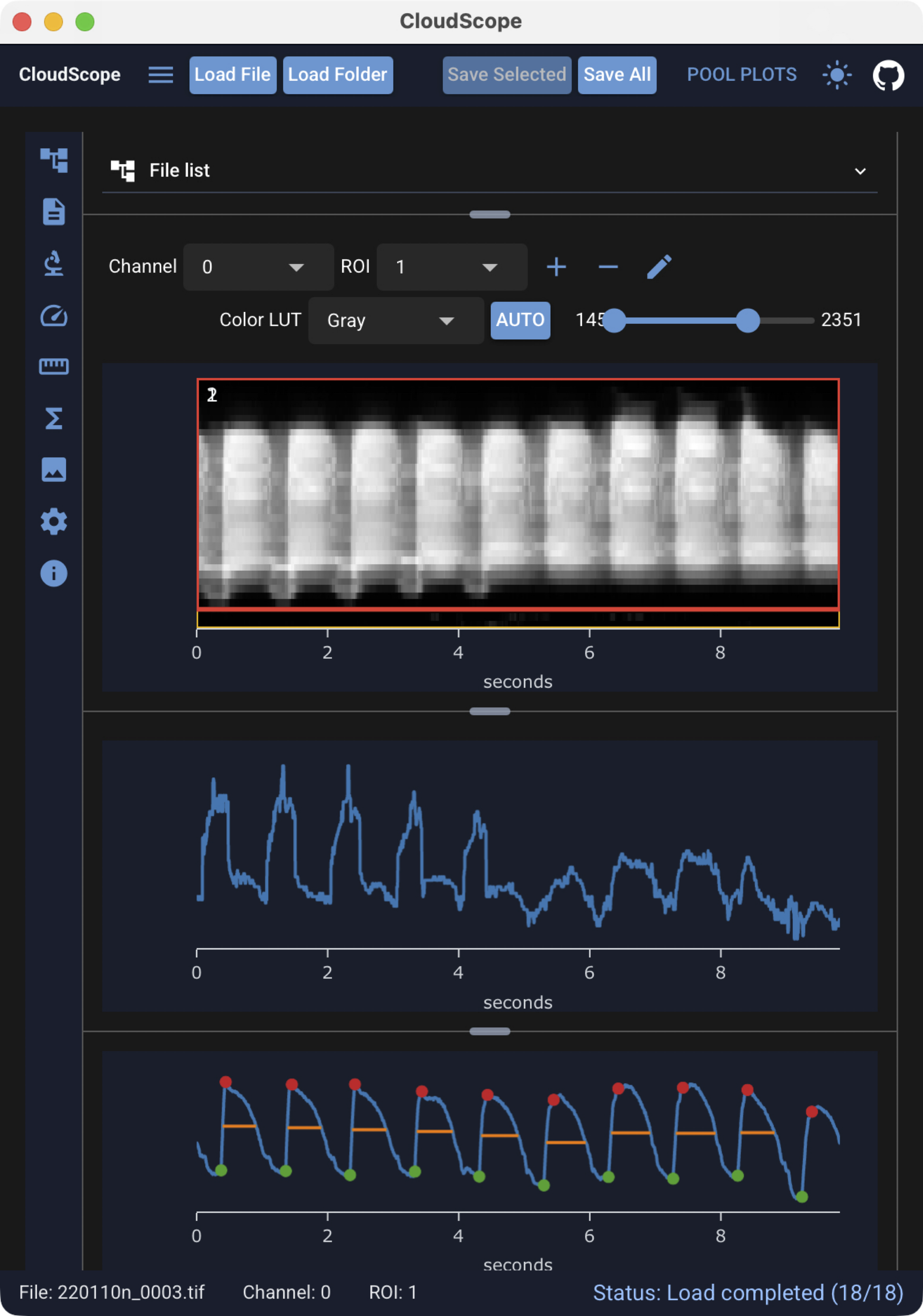Viewport: 923px width, 1316px height.
Task: Click the upper contrast slider handle
Action: [x=747, y=320]
